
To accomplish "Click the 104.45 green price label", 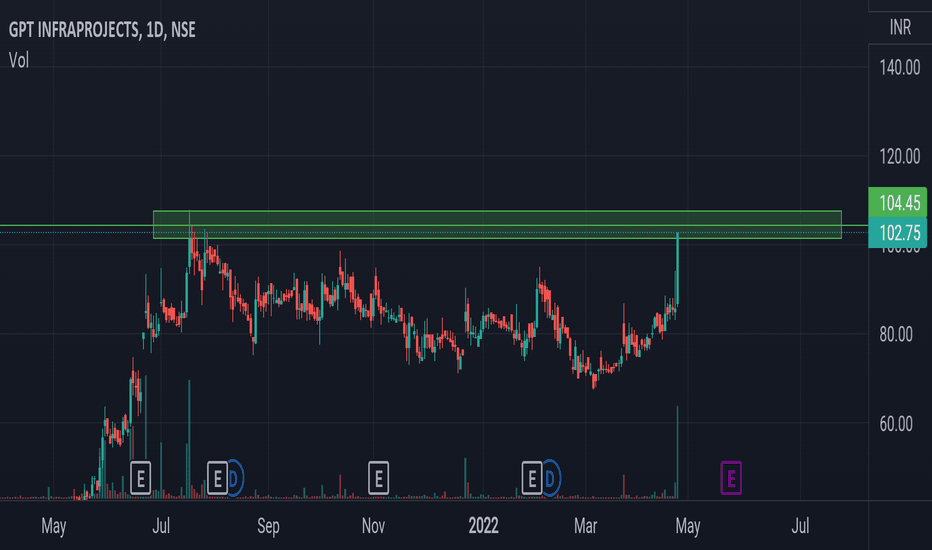I will point(898,202).
